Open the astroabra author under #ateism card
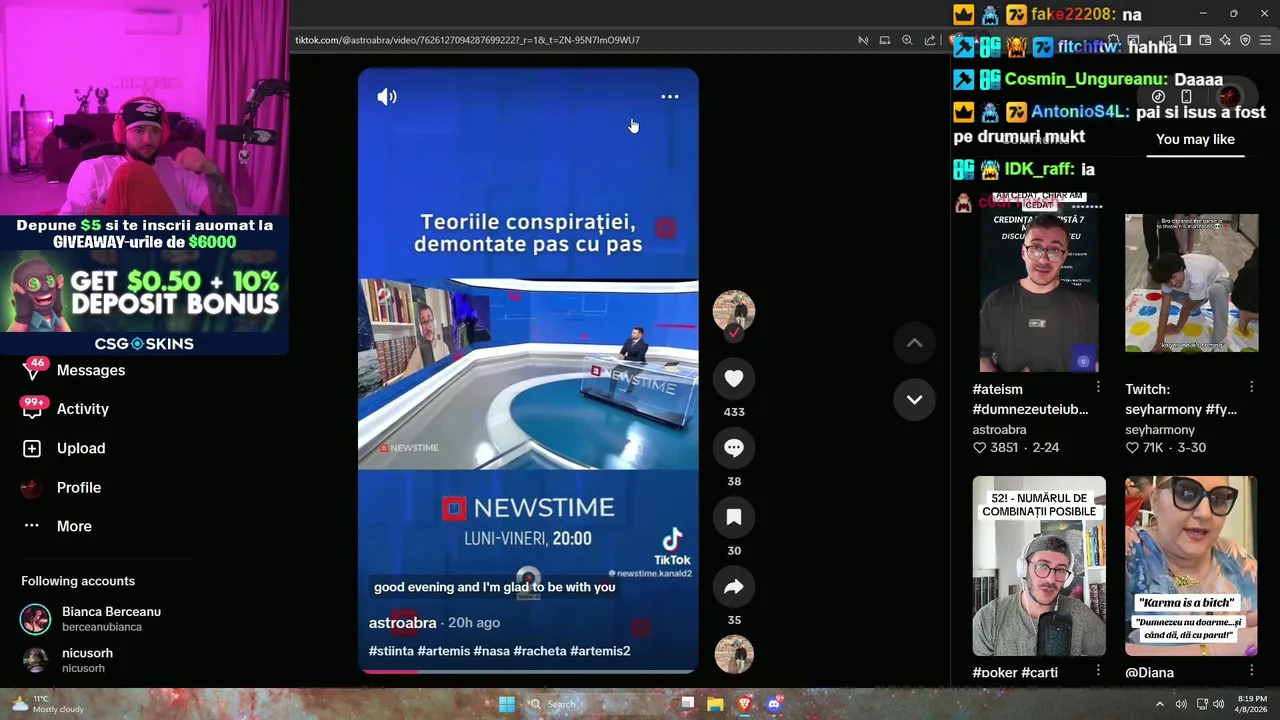The width and height of the screenshot is (1280, 720). [x=1000, y=429]
